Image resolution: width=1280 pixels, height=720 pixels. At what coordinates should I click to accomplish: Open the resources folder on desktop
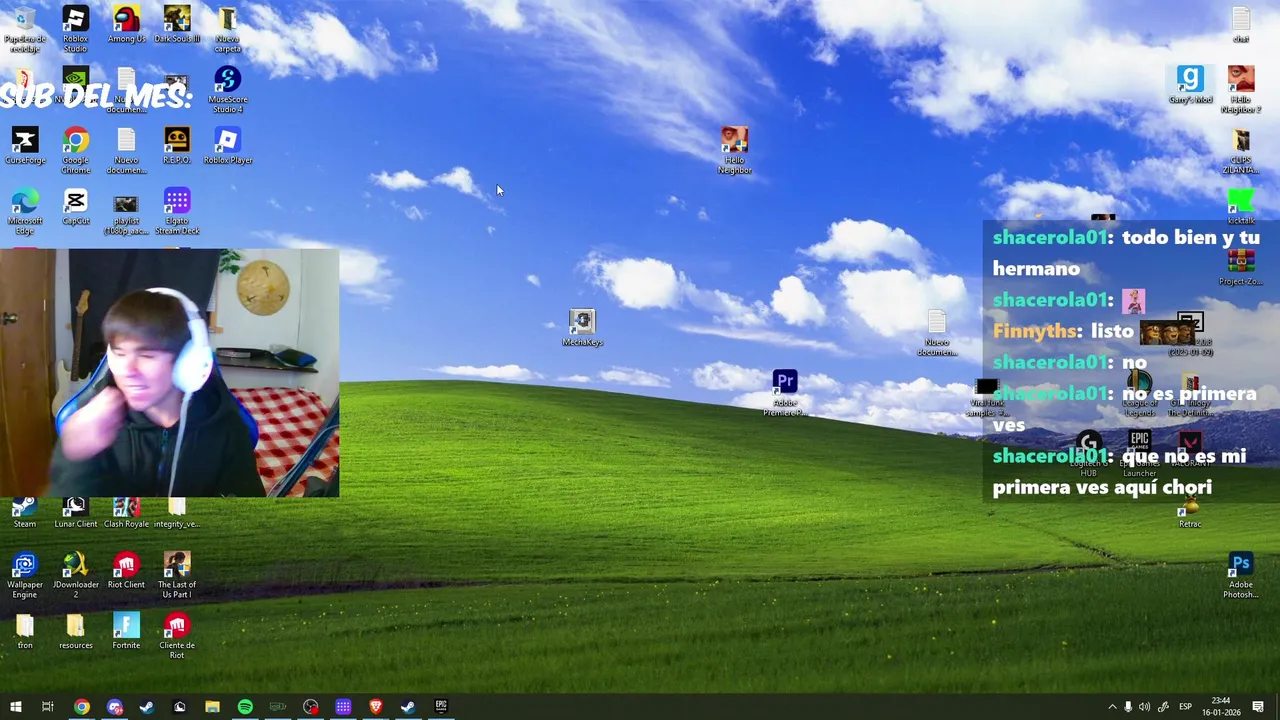point(75,631)
